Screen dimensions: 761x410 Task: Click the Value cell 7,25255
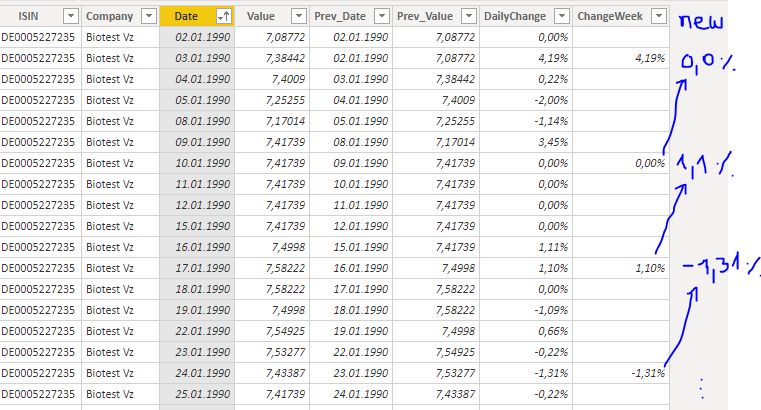click(x=272, y=100)
